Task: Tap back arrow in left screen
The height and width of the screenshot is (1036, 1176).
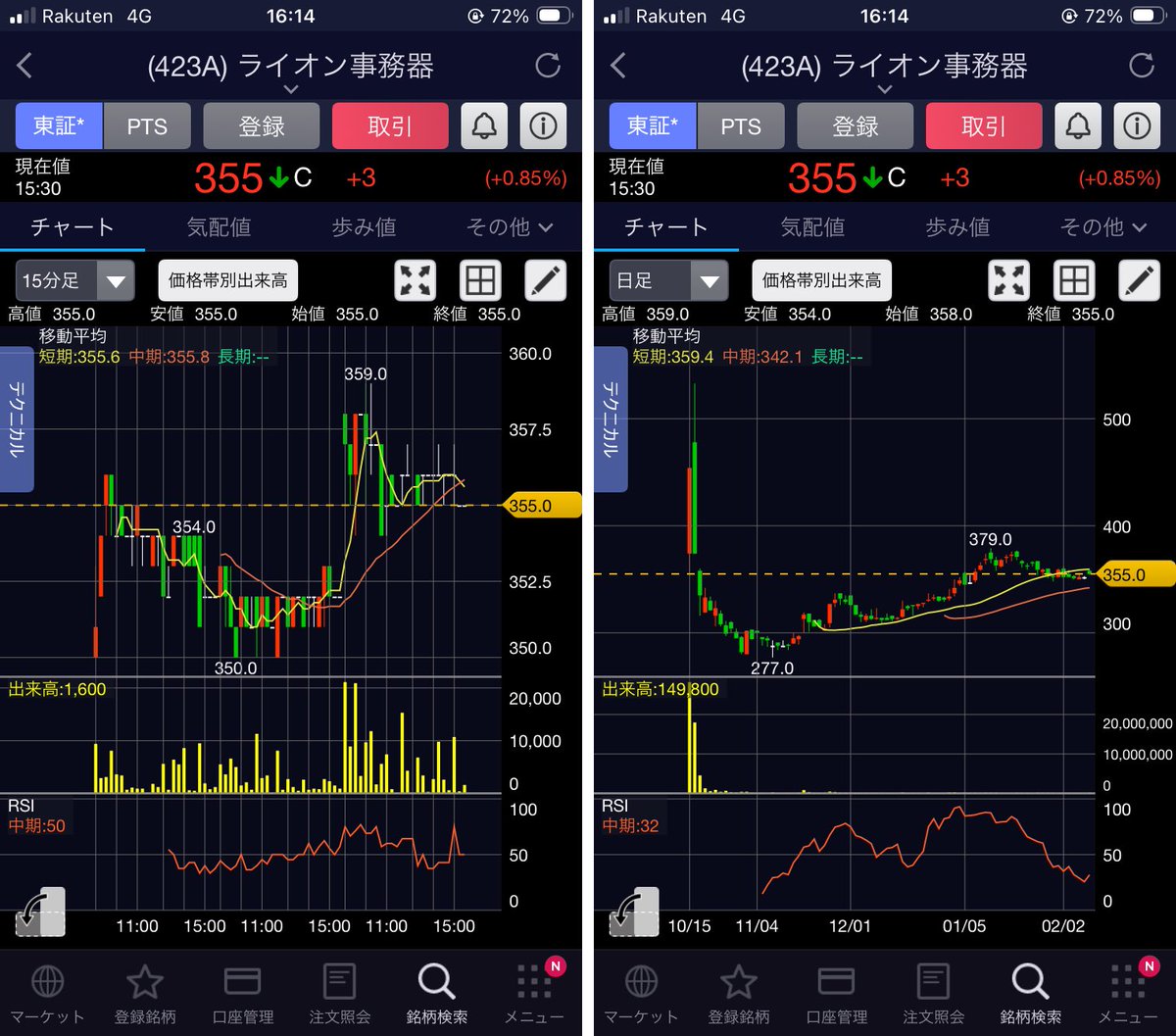Action: point(25,66)
